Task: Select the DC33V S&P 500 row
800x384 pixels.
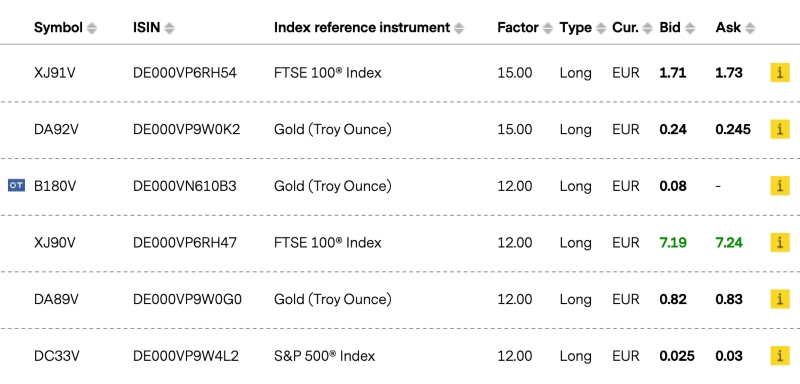Action: coord(400,356)
